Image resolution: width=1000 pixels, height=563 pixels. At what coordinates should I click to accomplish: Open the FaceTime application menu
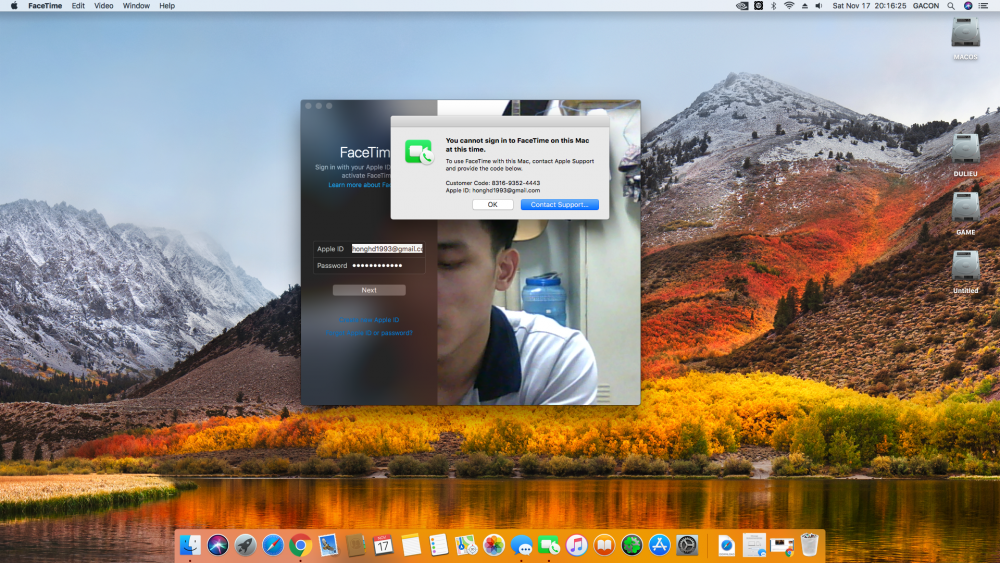point(45,6)
